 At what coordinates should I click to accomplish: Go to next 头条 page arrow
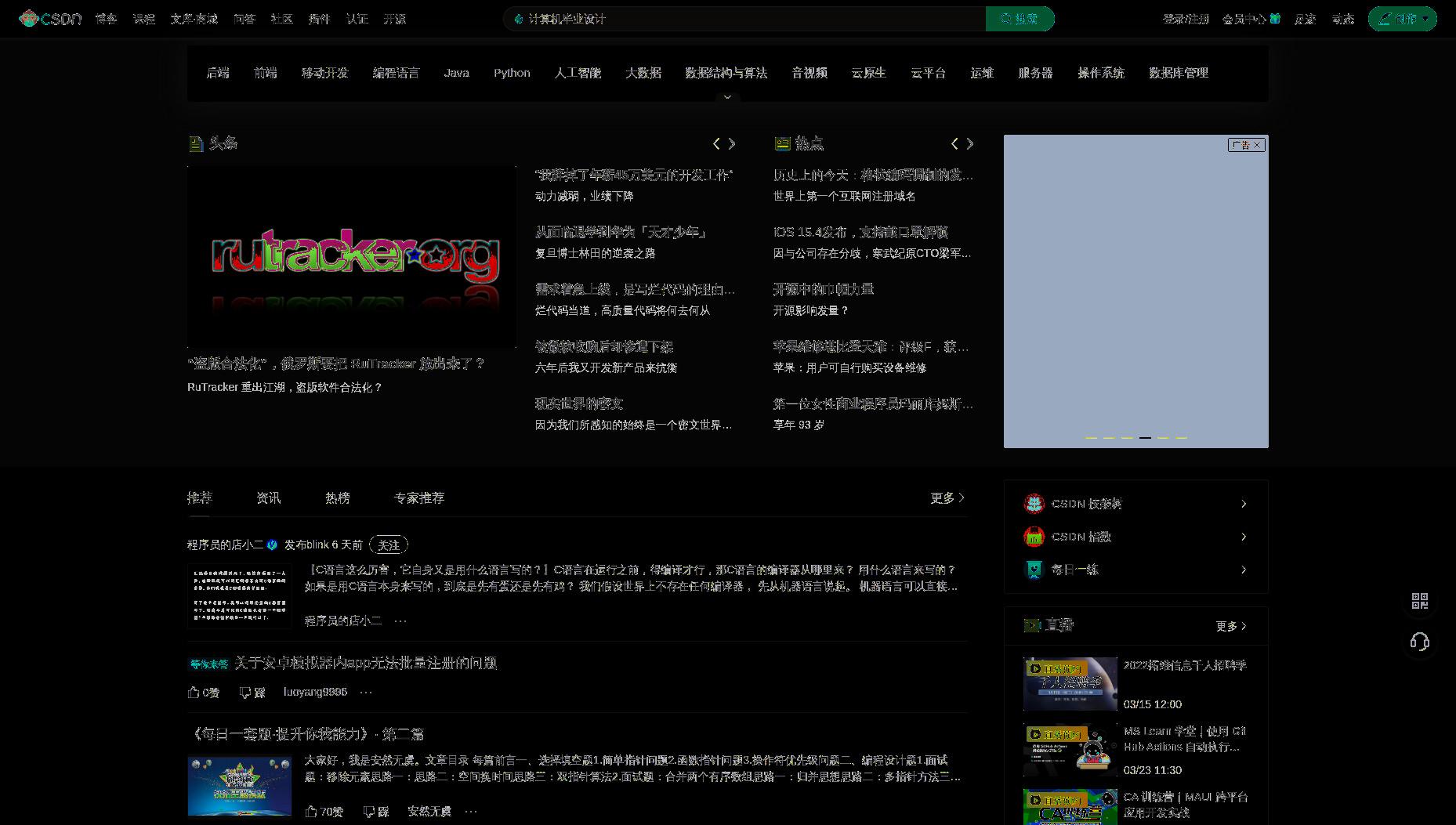[x=732, y=143]
